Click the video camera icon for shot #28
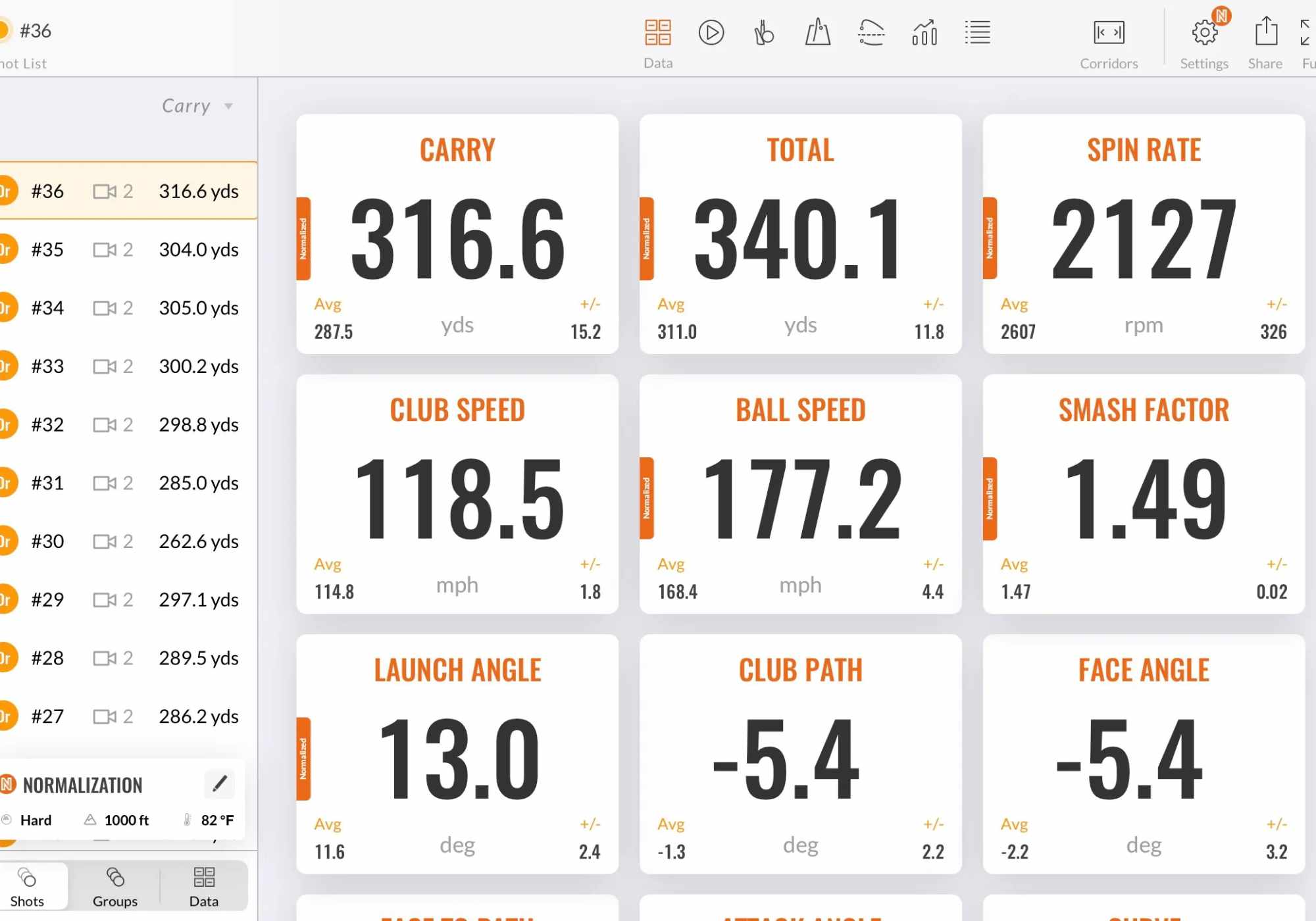The height and width of the screenshot is (921, 1316). click(x=105, y=658)
